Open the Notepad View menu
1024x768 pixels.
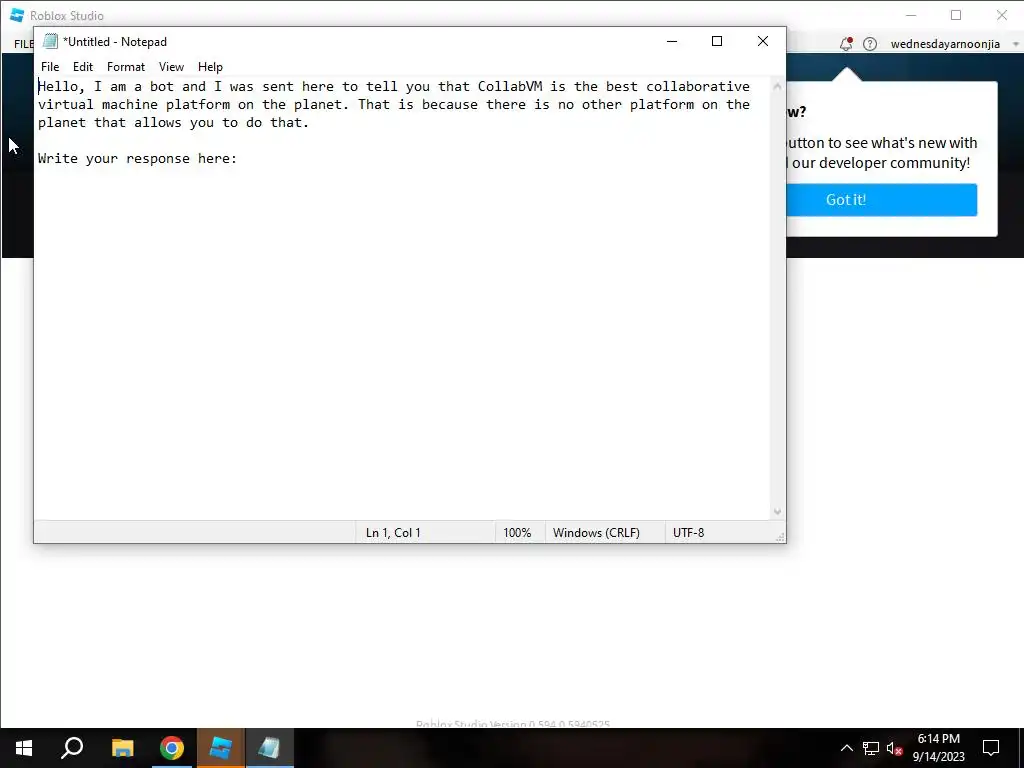click(x=171, y=67)
